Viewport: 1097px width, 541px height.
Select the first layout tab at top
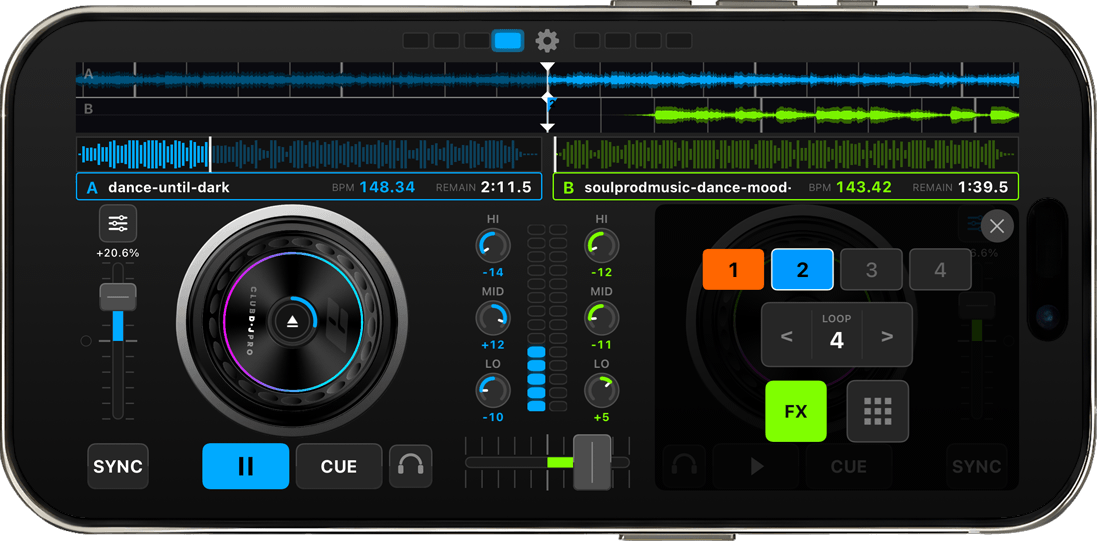point(416,41)
